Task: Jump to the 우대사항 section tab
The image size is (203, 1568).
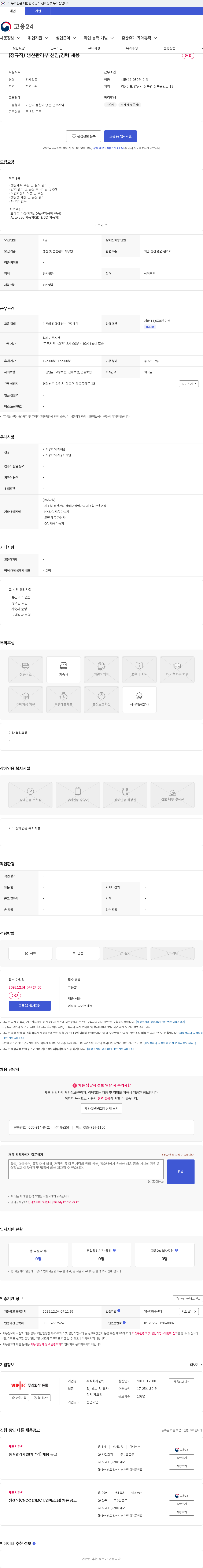Action: (x=94, y=48)
